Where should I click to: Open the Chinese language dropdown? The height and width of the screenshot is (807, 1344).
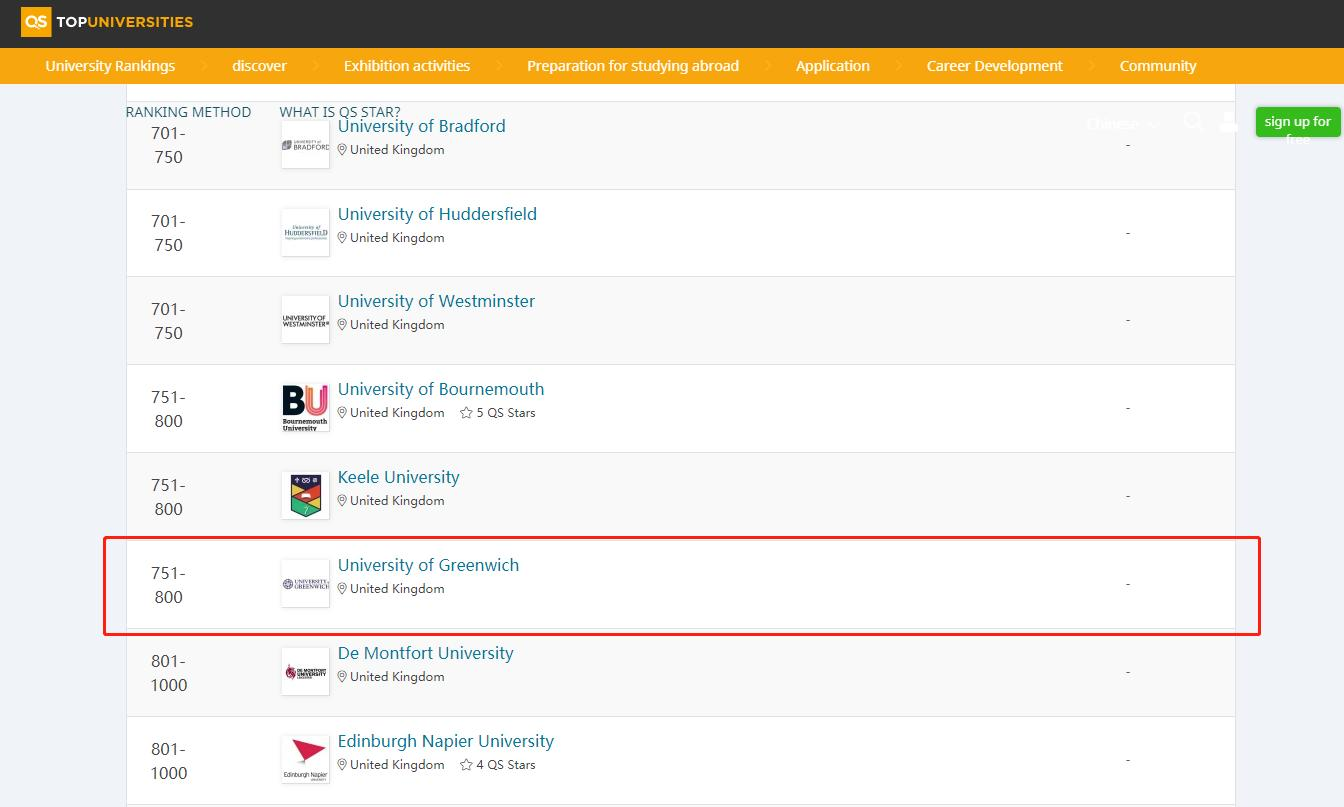click(x=1121, y=124)
